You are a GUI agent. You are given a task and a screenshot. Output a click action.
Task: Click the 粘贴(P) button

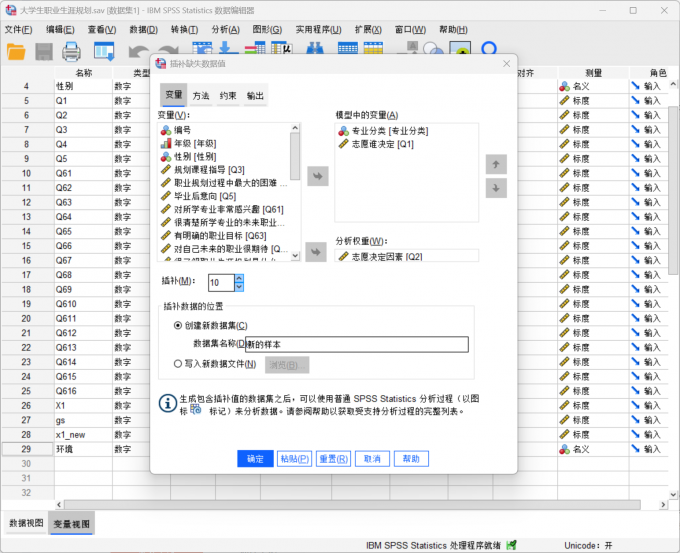click(x=294, y=458)
